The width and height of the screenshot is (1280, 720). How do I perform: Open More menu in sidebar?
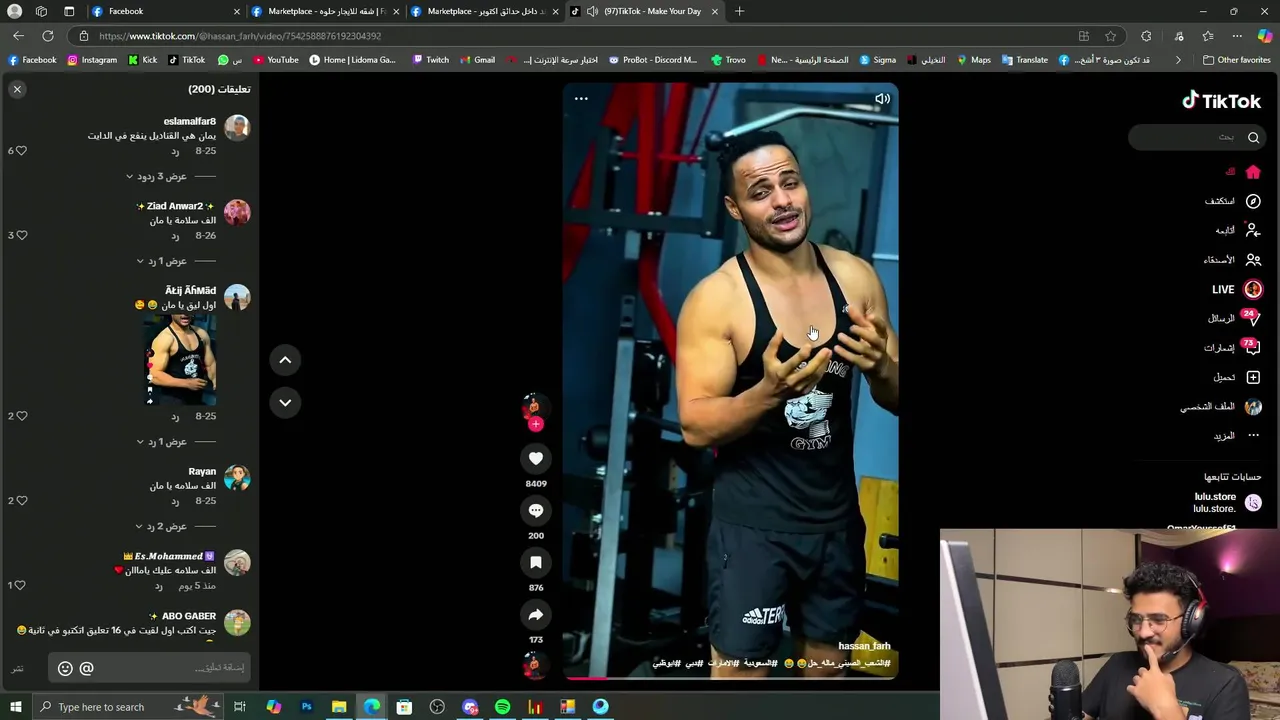click(x=1237, y=436)
